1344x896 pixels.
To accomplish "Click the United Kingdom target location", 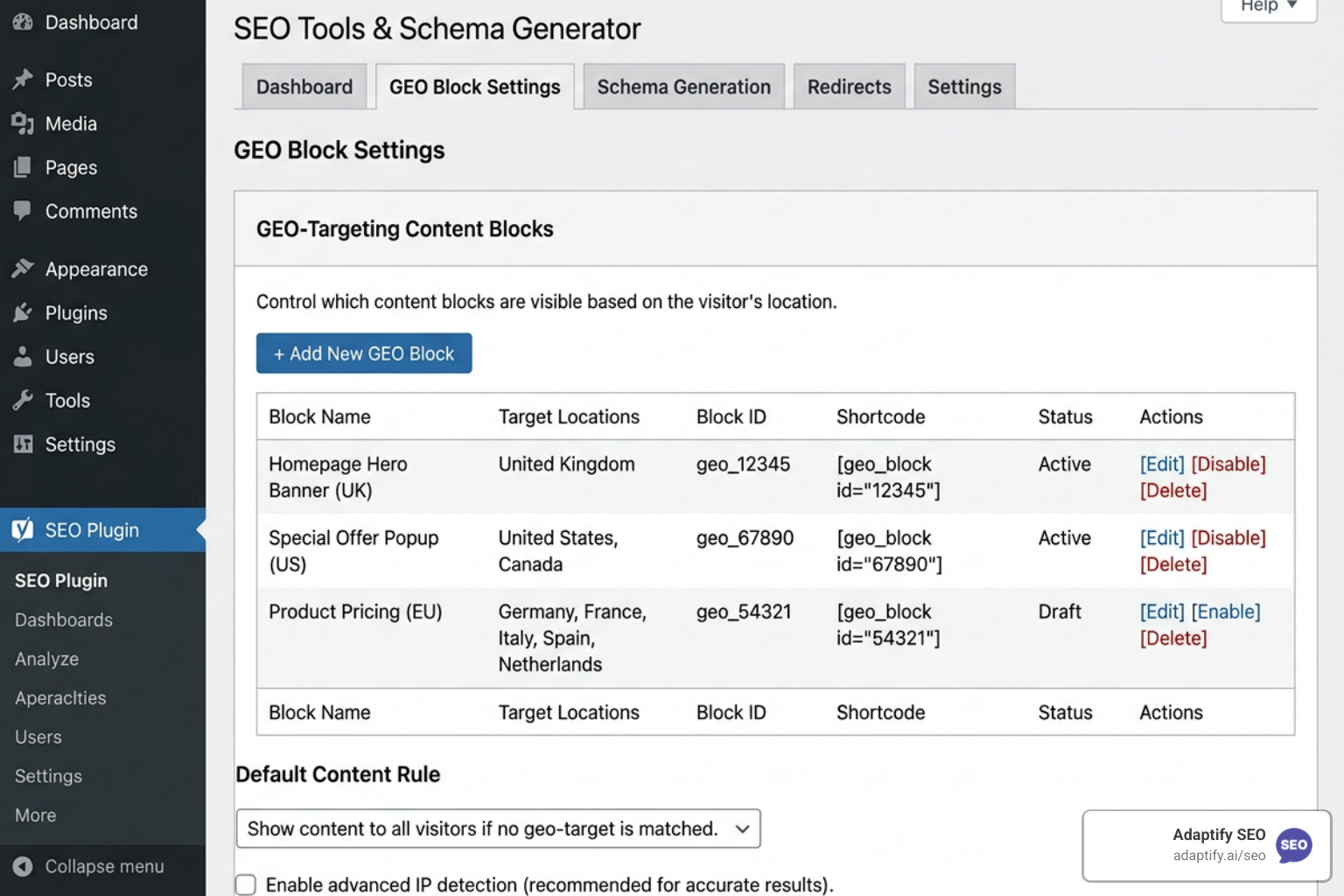I will [x=566, y=464].
